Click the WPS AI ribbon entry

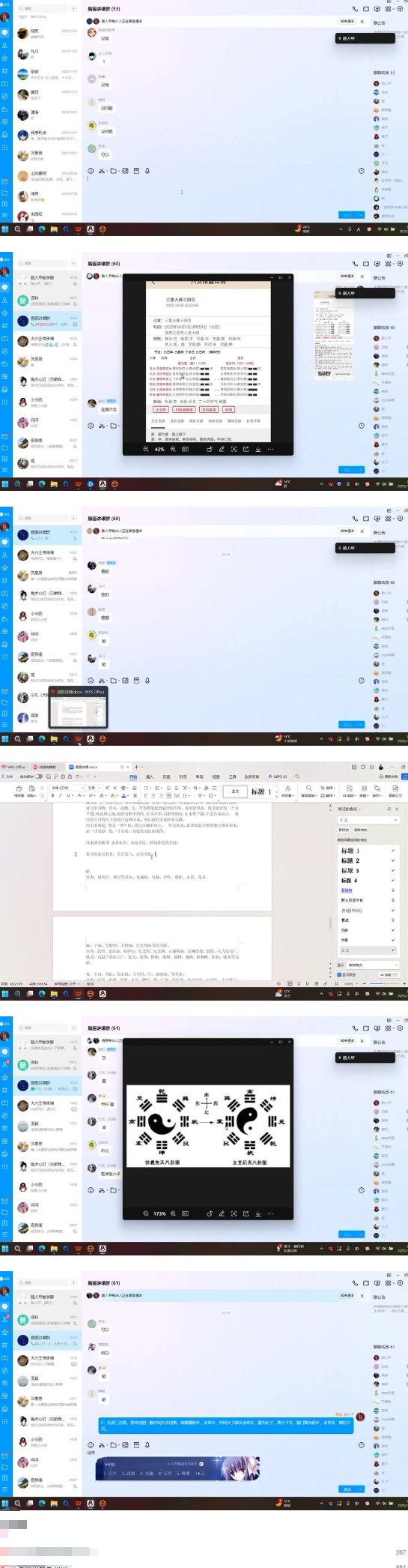[278, 777]
